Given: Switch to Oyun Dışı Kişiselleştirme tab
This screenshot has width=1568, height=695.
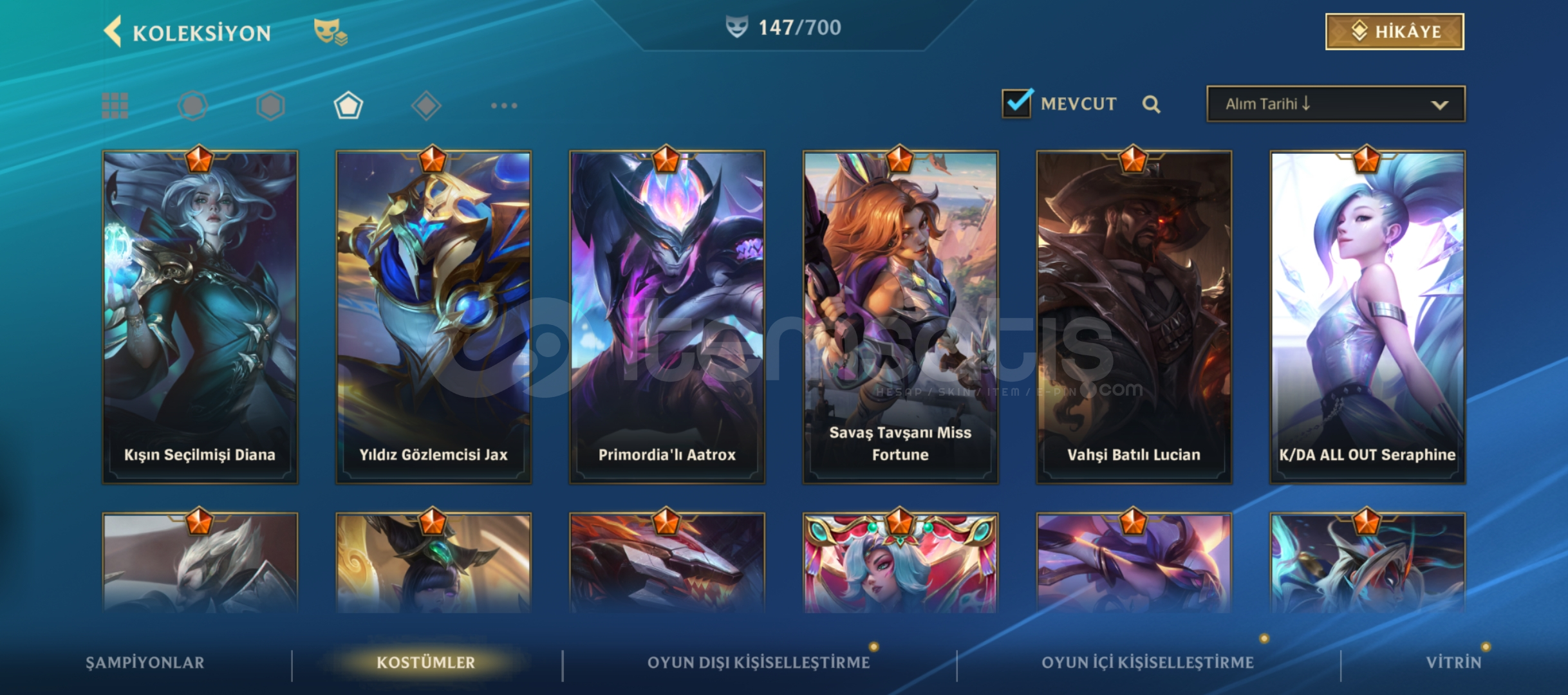Looking at the screenshot, I should (x=758, y=662).
